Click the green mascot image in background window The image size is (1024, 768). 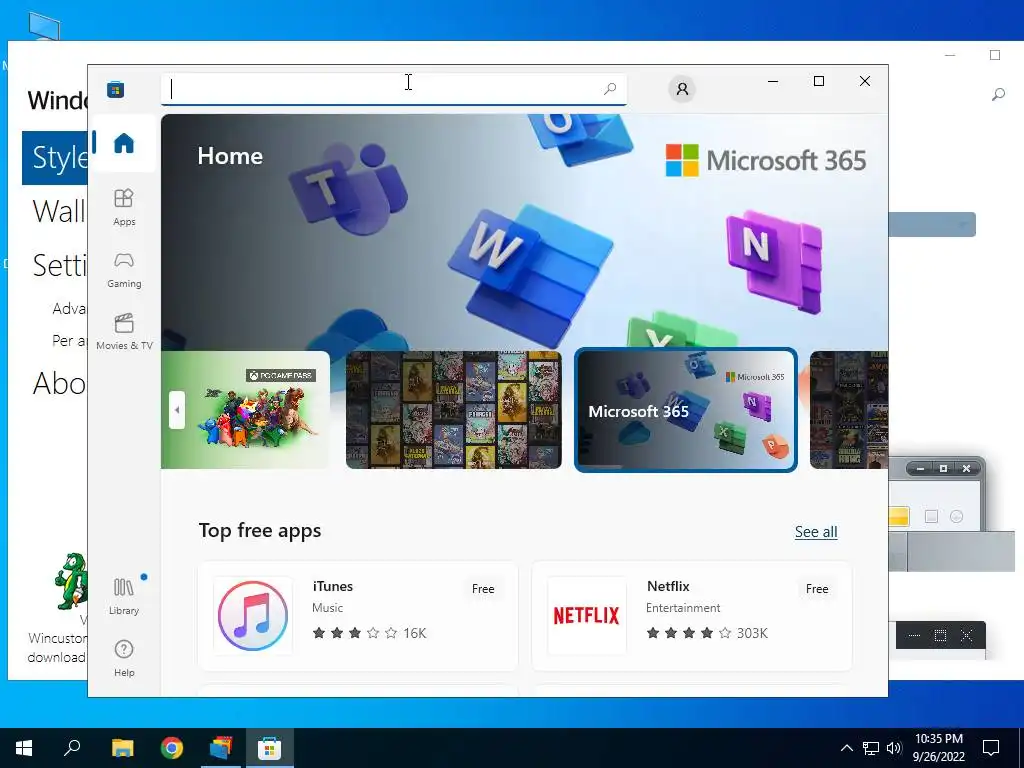coord(71,581)
